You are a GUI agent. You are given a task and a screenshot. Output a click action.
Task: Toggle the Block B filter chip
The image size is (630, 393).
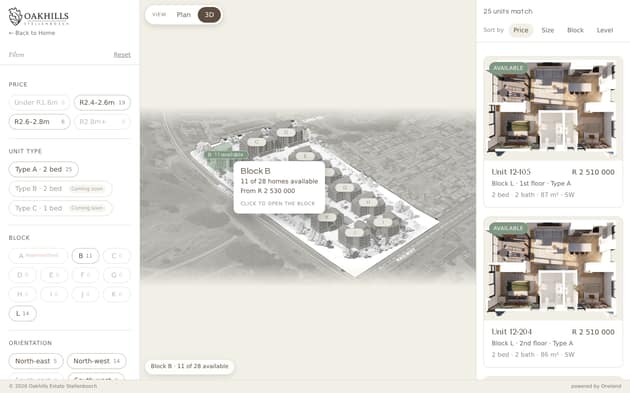(x=85, y=256)
